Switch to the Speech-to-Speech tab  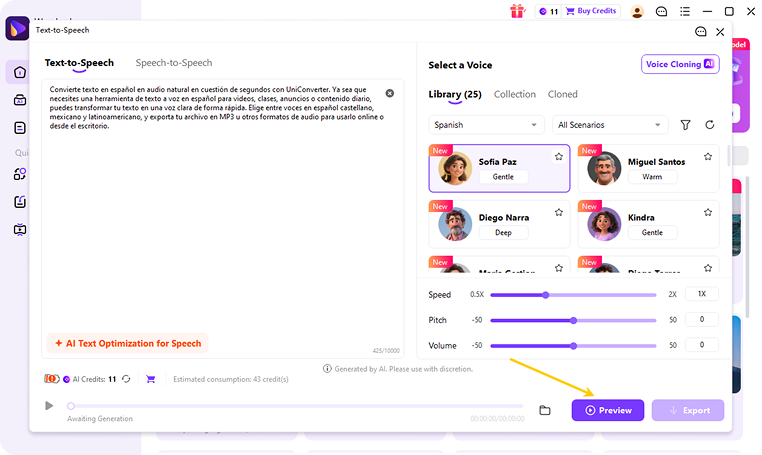coord(174,63)
